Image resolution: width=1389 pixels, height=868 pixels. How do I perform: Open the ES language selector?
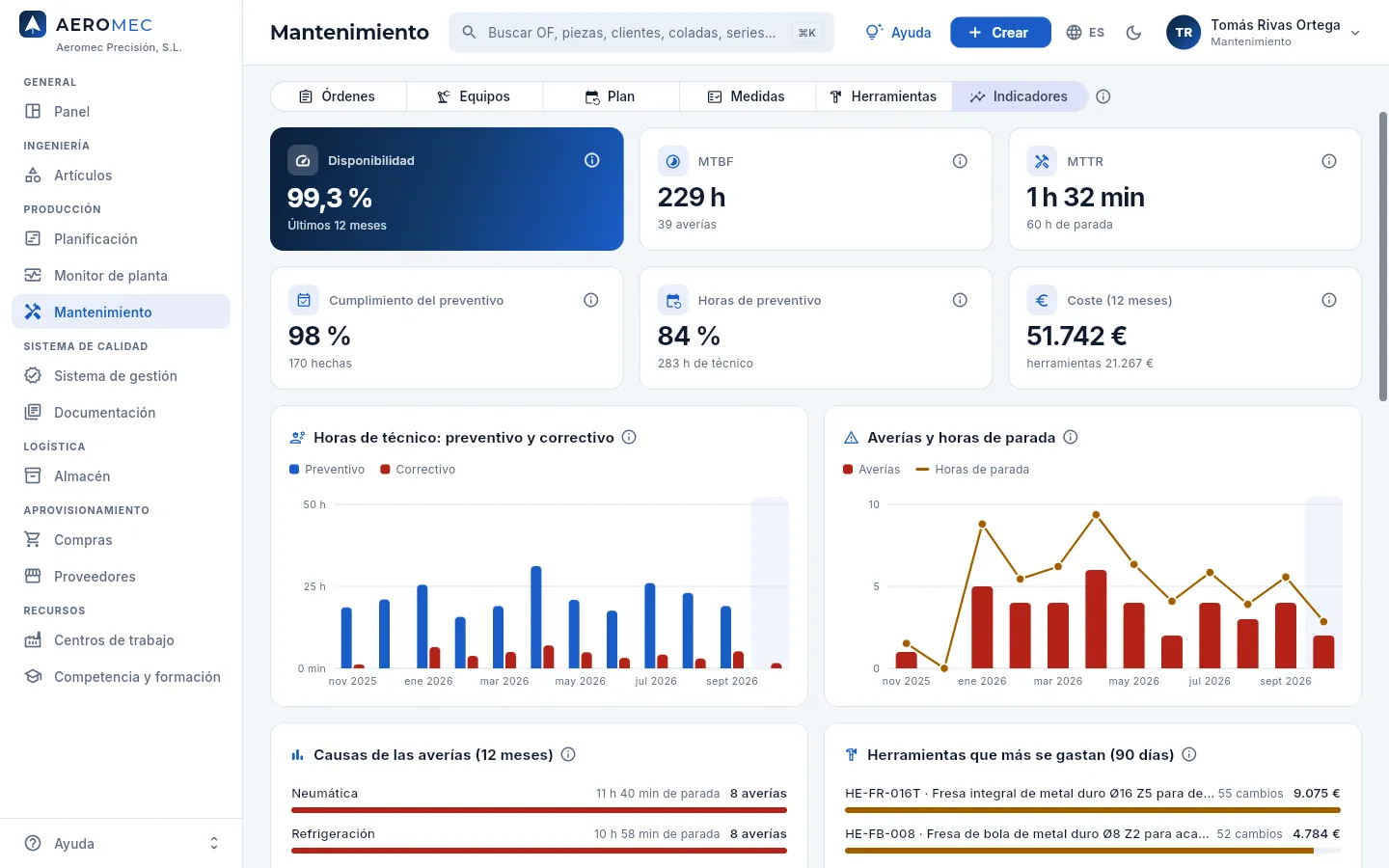1085,33
